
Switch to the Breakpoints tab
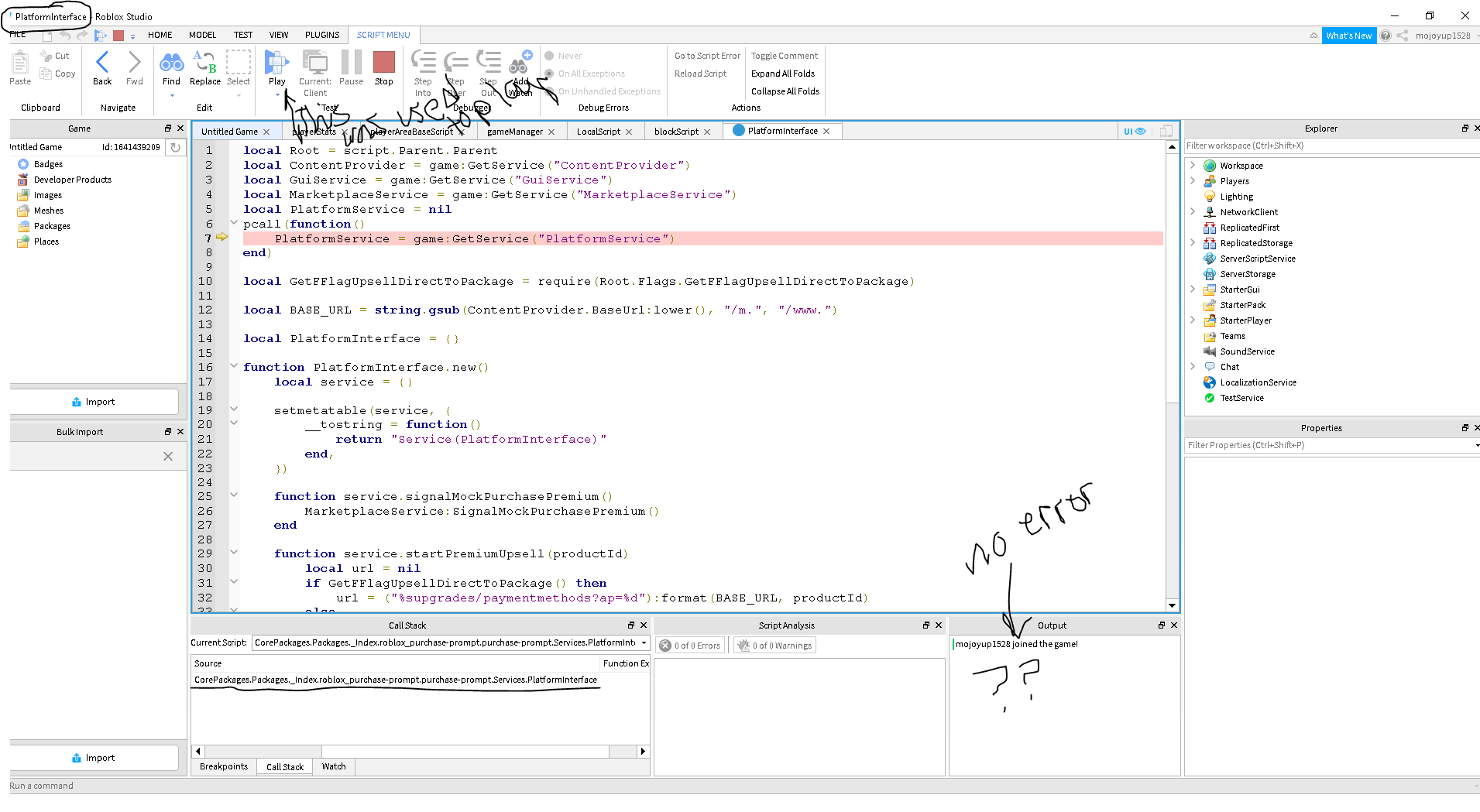[x=224, y=766]
